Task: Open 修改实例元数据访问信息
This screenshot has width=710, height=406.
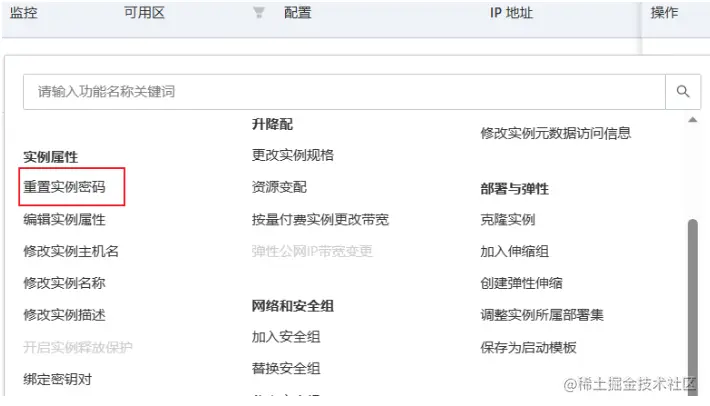Action: [556, 133]
